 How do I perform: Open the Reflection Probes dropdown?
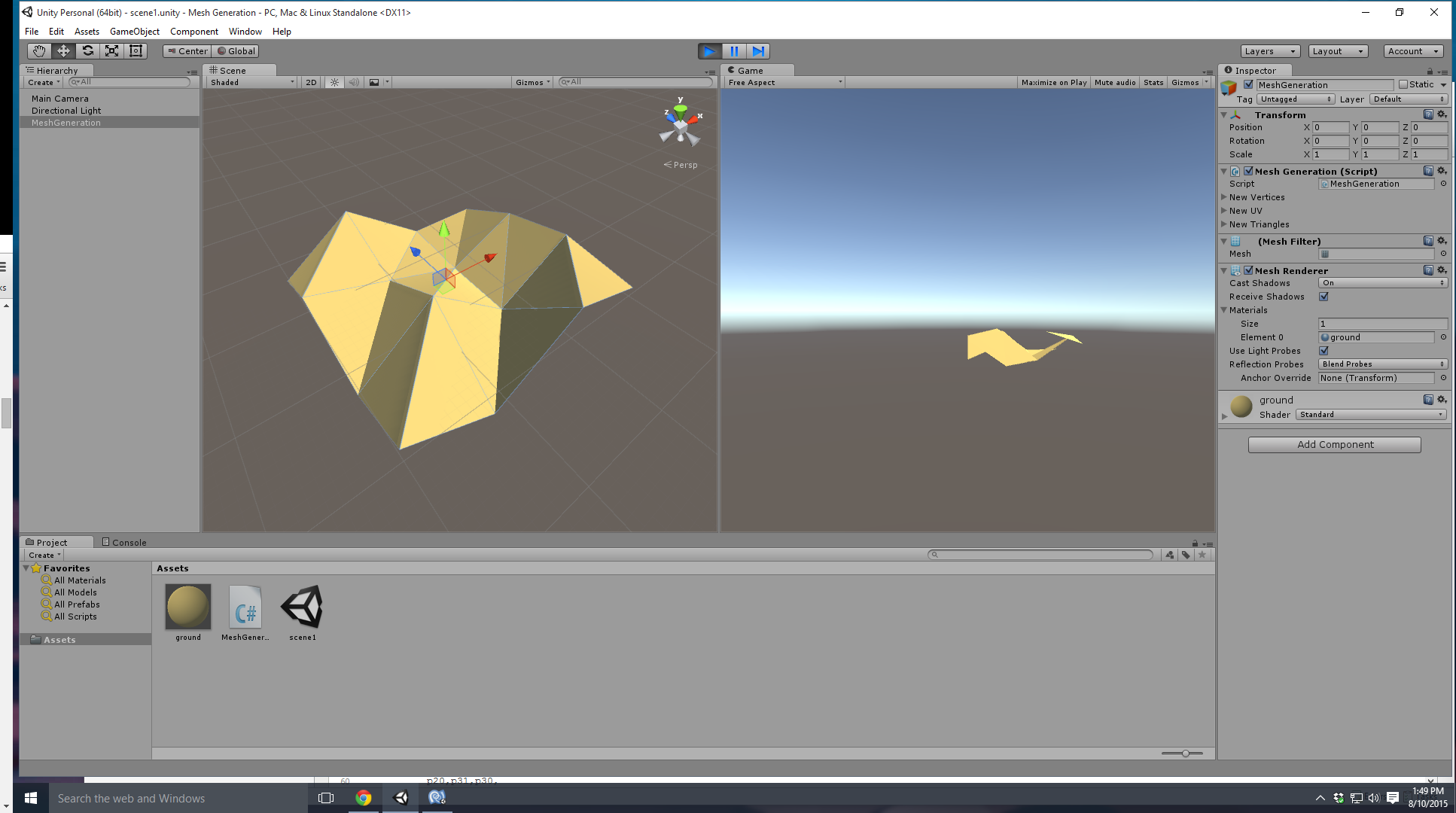pyautogui.click(x=1382, y=364)
